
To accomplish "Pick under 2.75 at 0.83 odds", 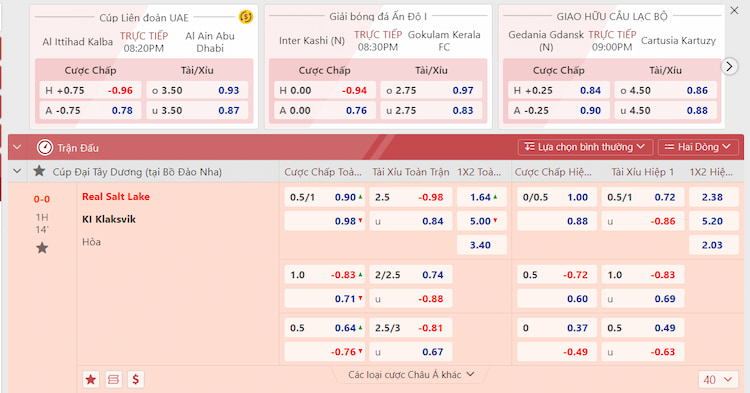I will coord(431,110).
